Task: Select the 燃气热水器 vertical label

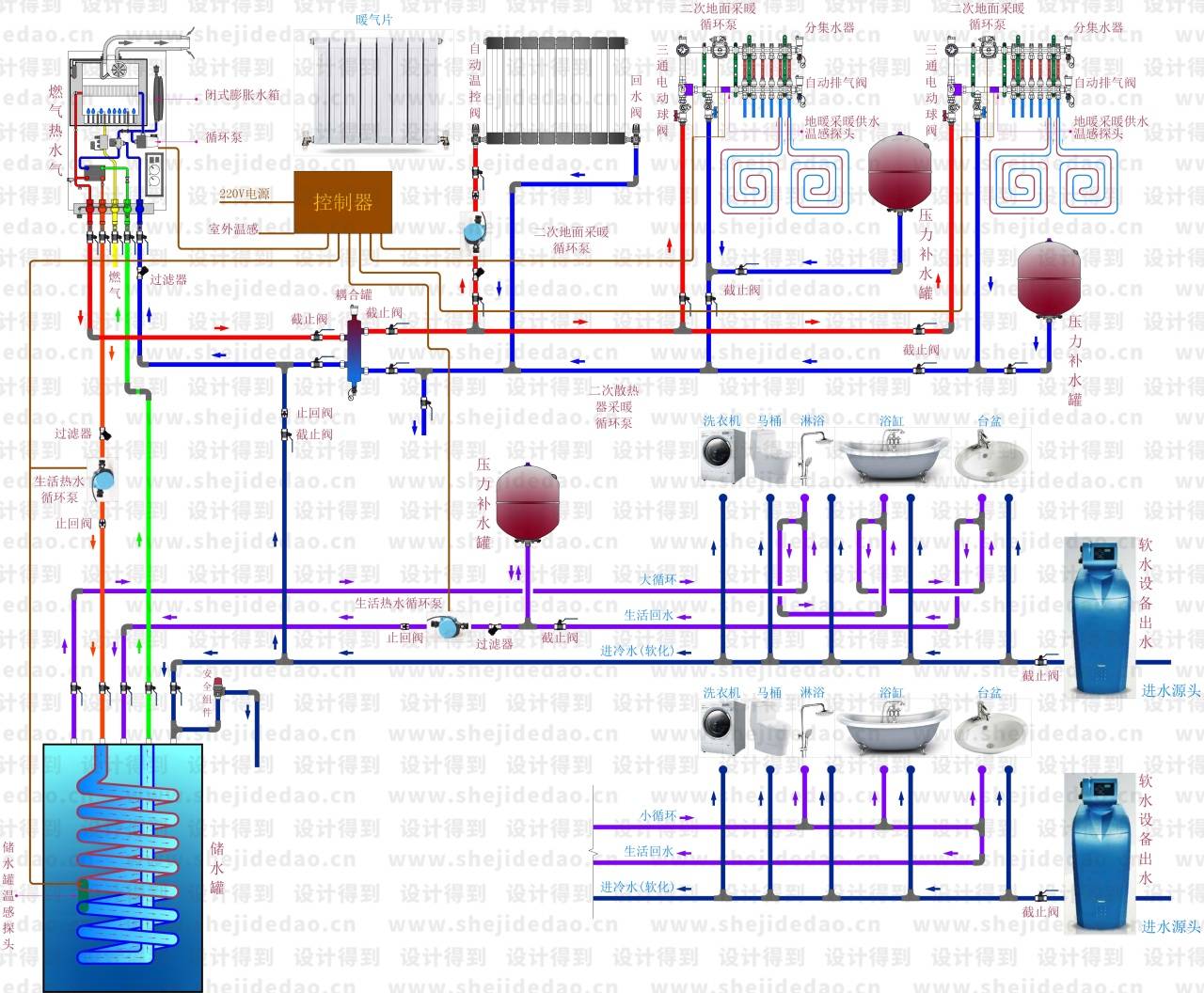Action: [55, 131]
